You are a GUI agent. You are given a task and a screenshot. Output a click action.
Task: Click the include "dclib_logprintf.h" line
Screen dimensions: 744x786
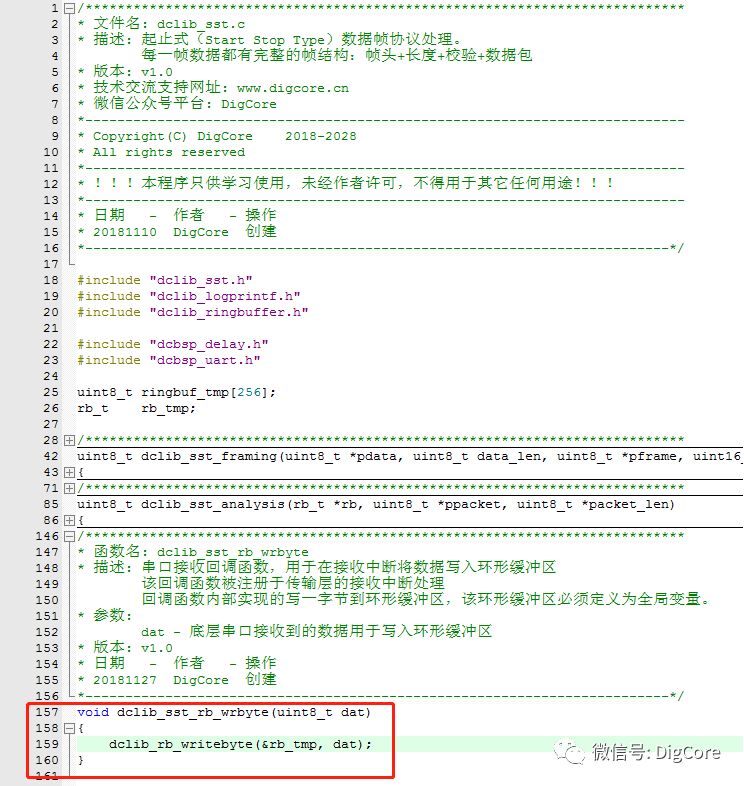[x=189, y=296]
